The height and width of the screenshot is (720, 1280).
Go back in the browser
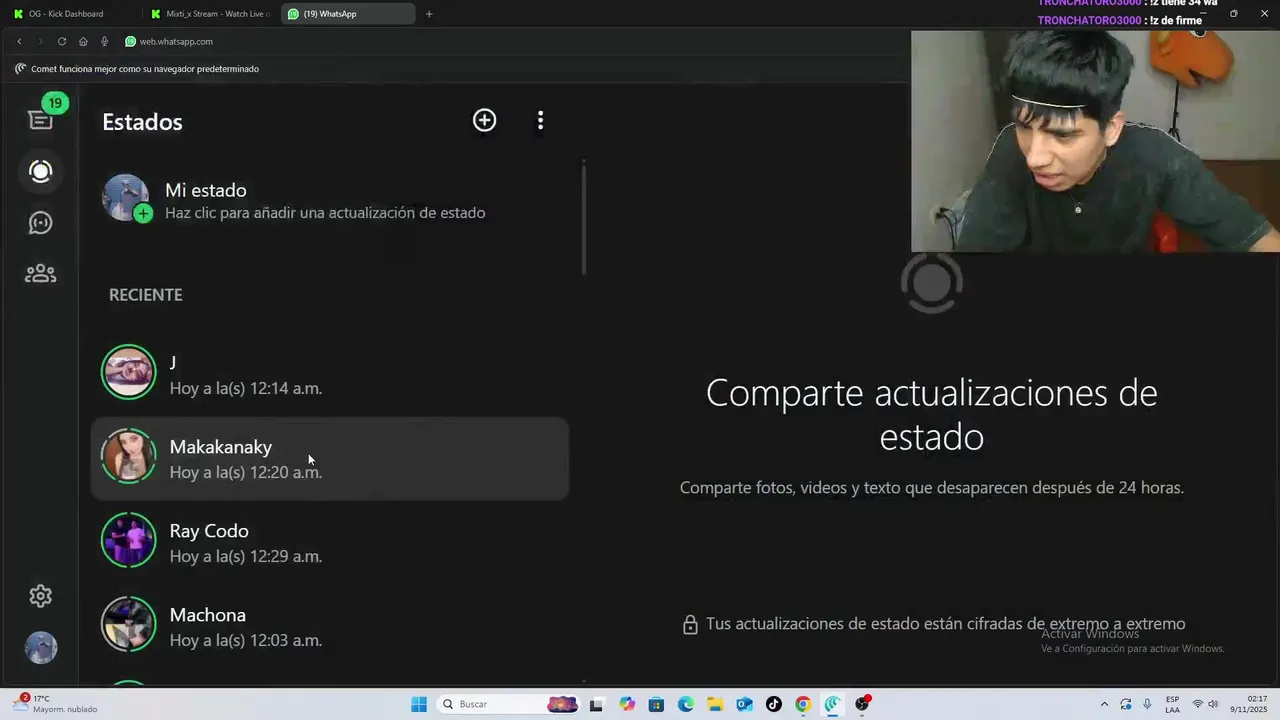[19, 41]
